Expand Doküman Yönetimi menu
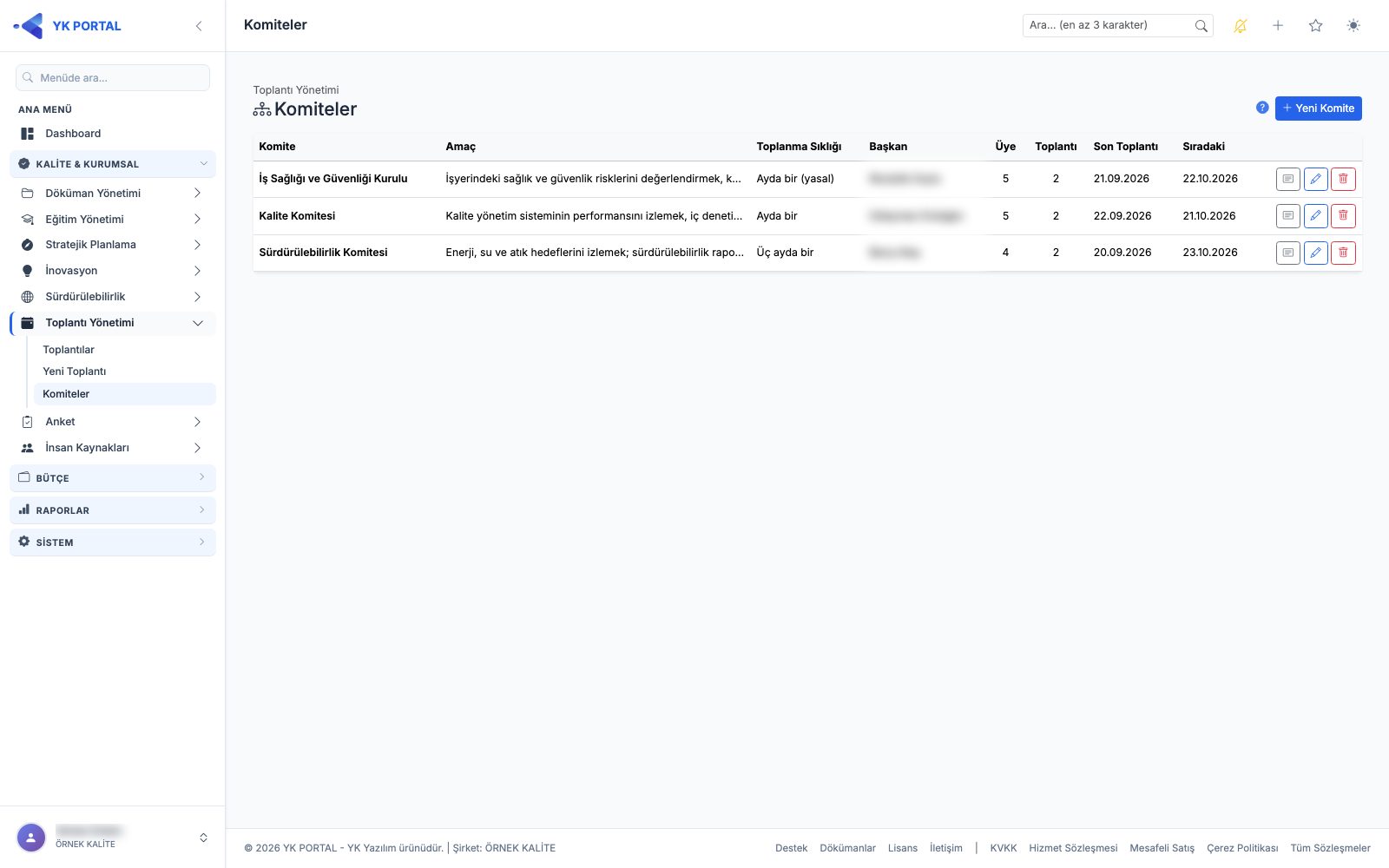The width and height of the screenshot is (1389, 868). tap(113, 194)
